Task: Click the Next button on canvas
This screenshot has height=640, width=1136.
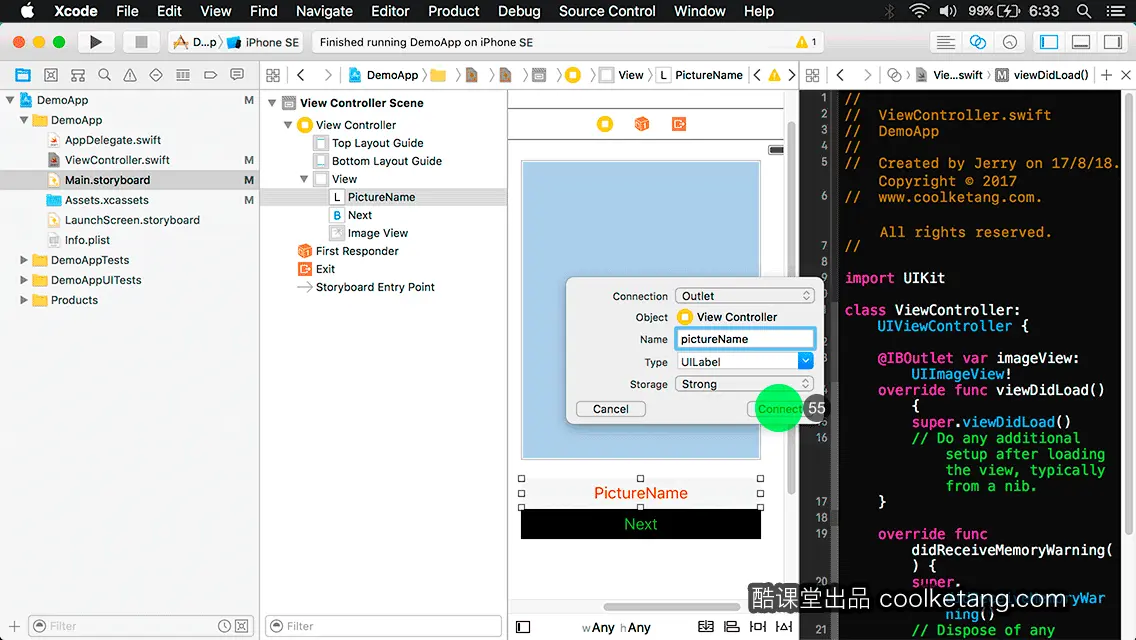Action: [640, 524]
